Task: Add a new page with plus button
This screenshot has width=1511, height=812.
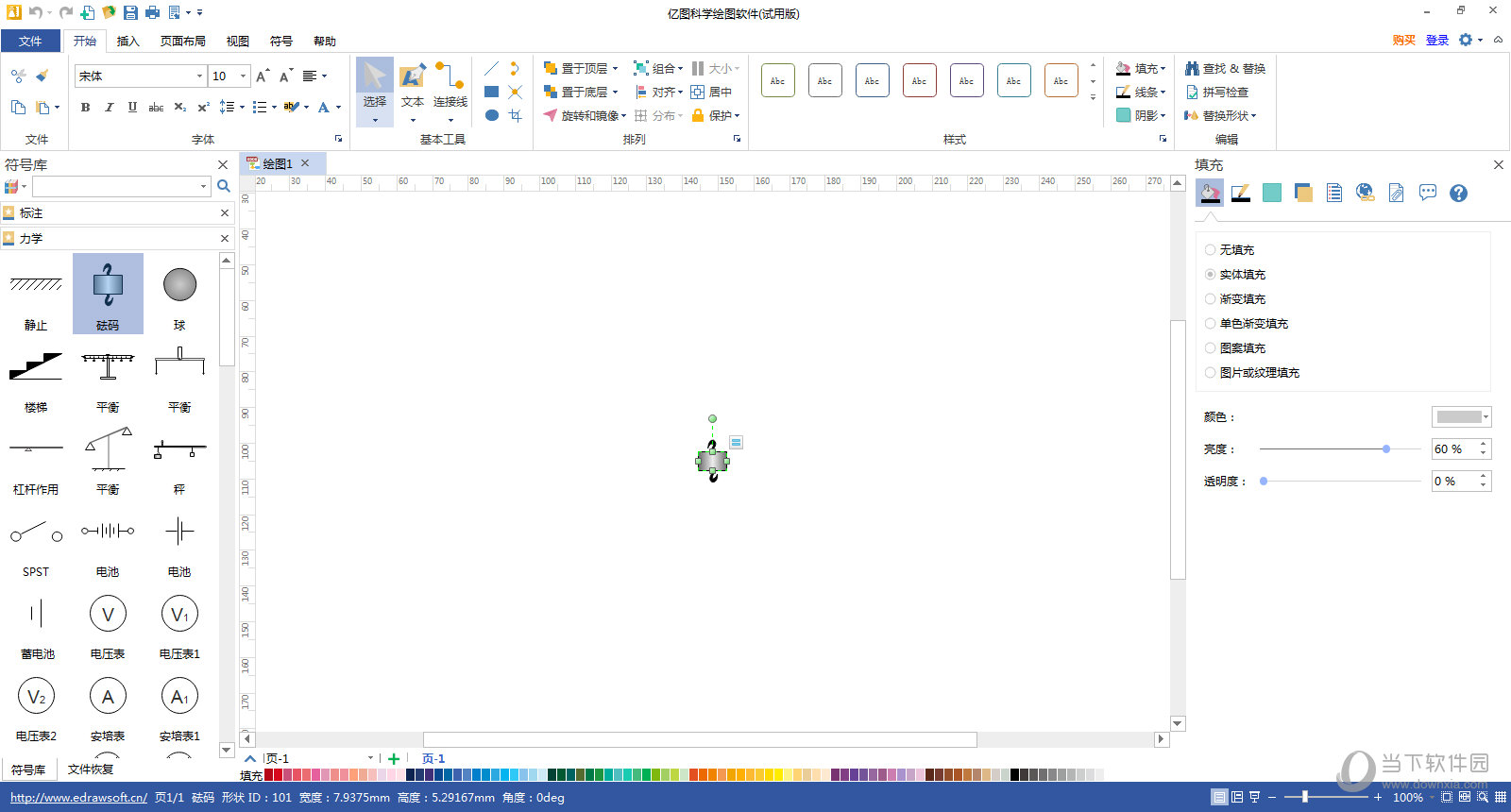Action: [x=394, y=758]
